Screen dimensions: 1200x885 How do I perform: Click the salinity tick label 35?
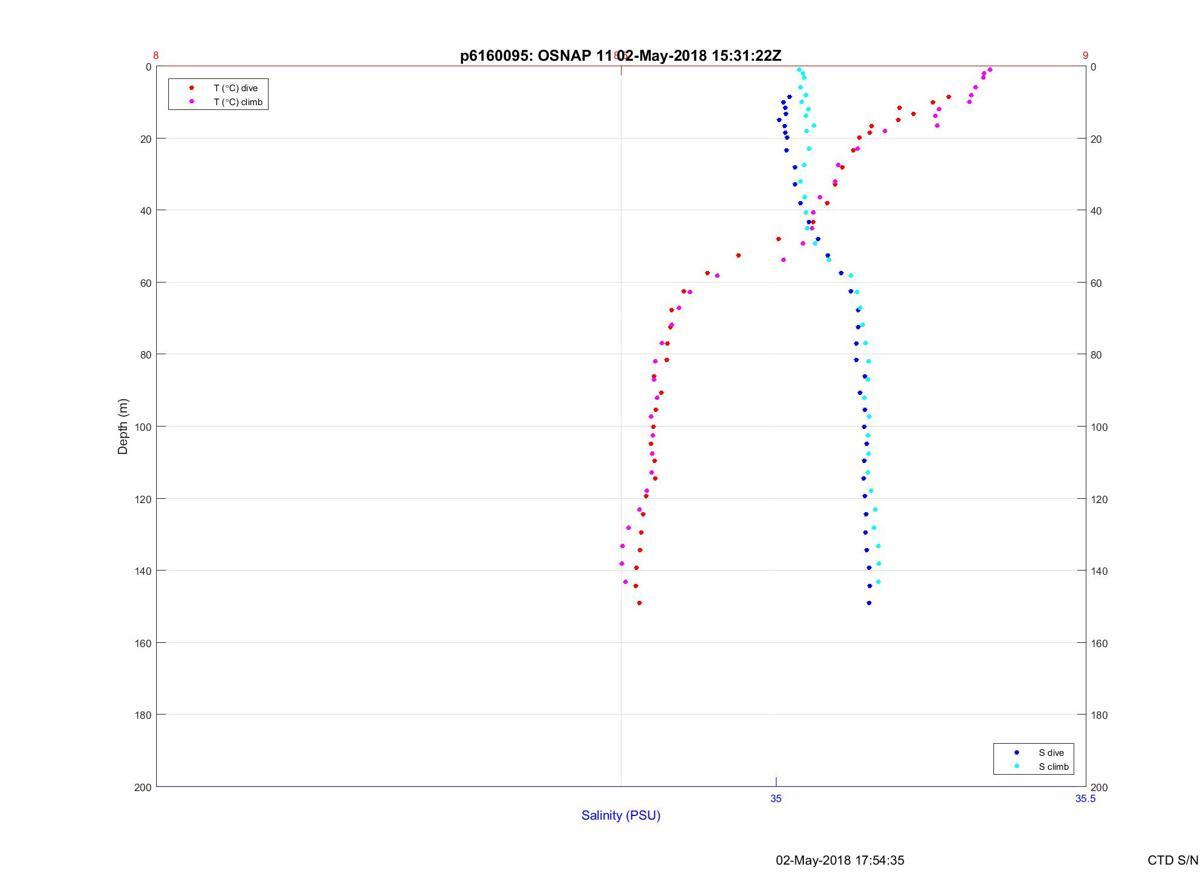776,799
